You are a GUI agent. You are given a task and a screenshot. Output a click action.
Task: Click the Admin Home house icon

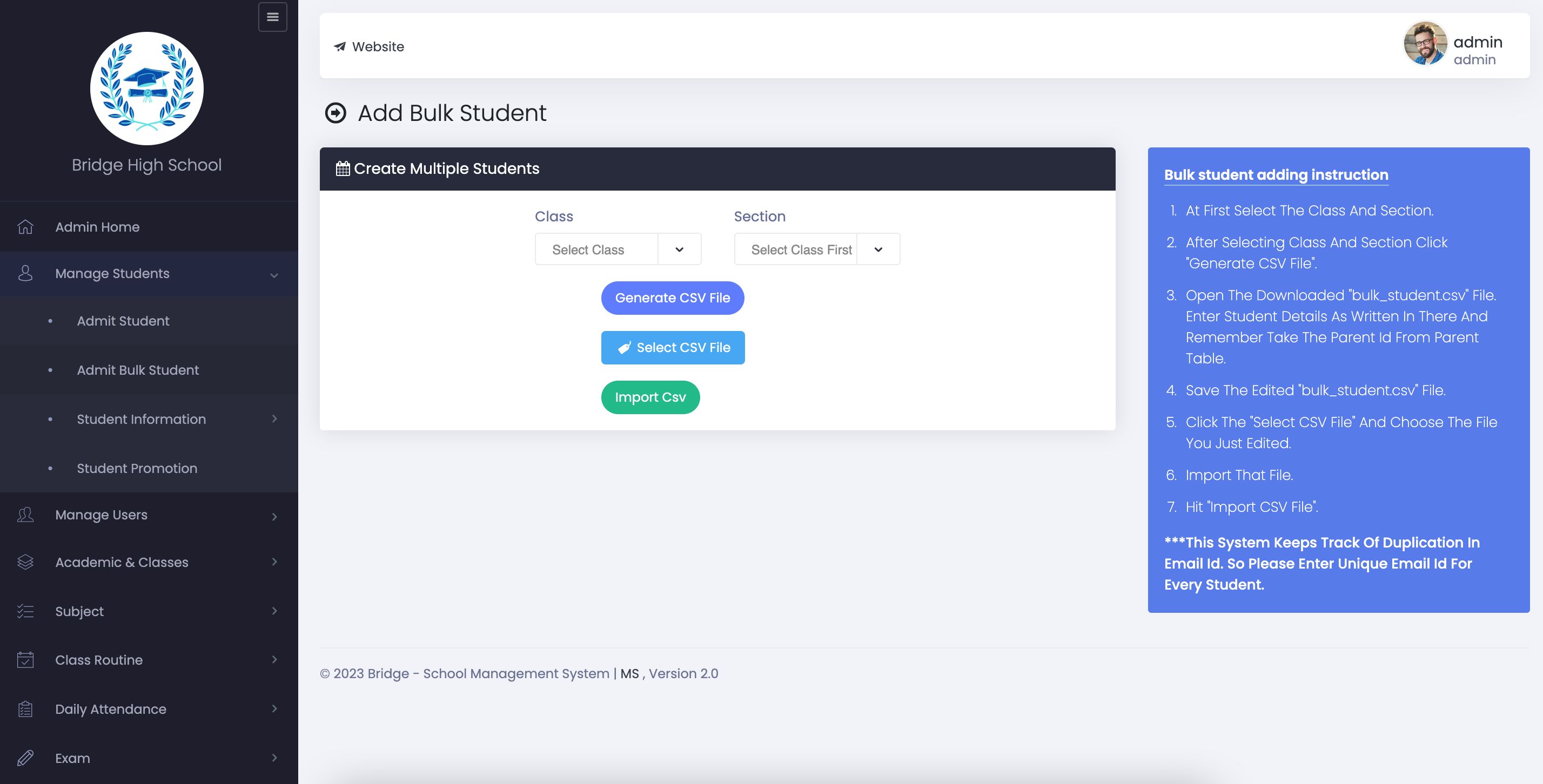25,227
